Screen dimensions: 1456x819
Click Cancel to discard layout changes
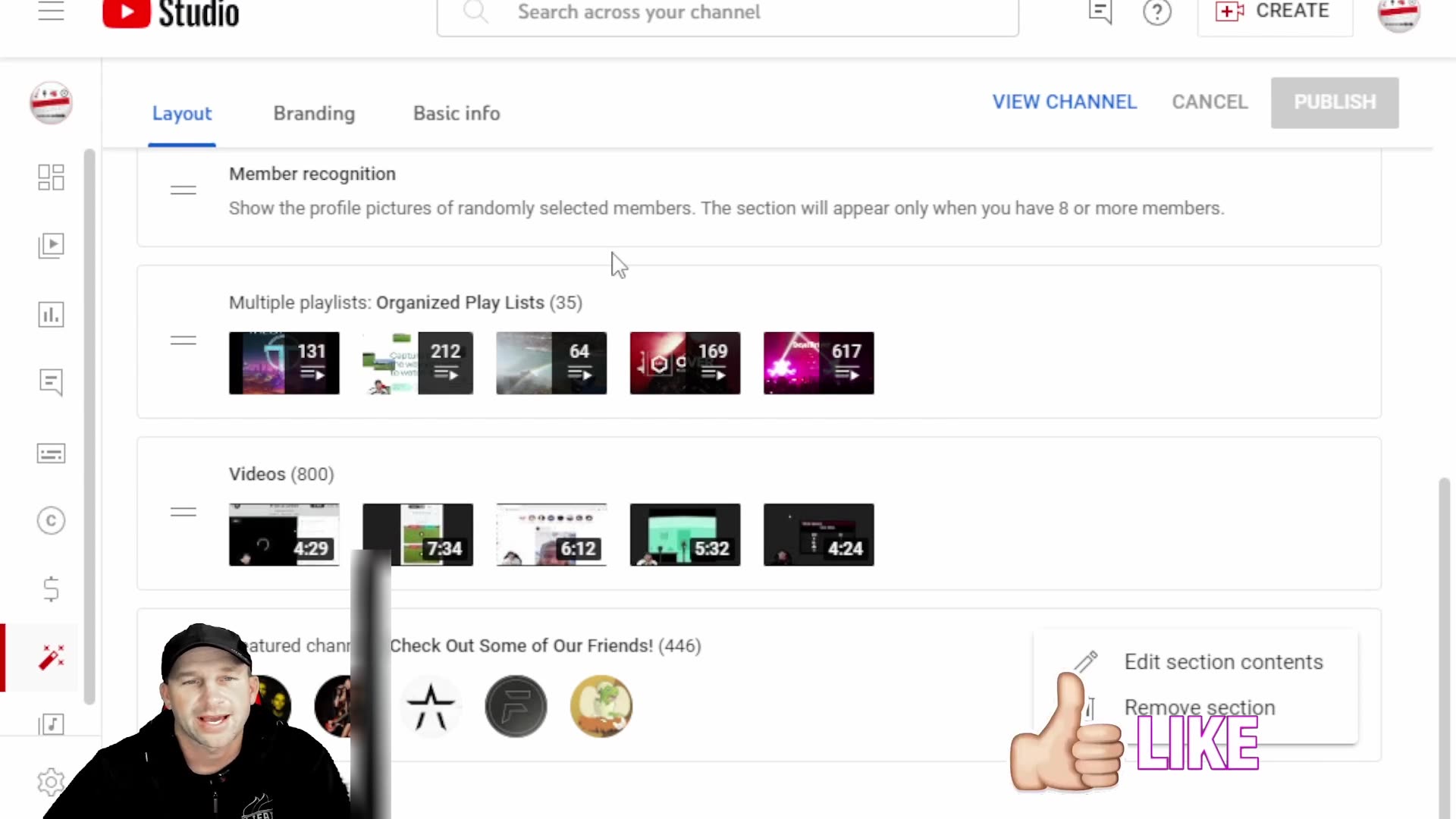point(1210,102)
